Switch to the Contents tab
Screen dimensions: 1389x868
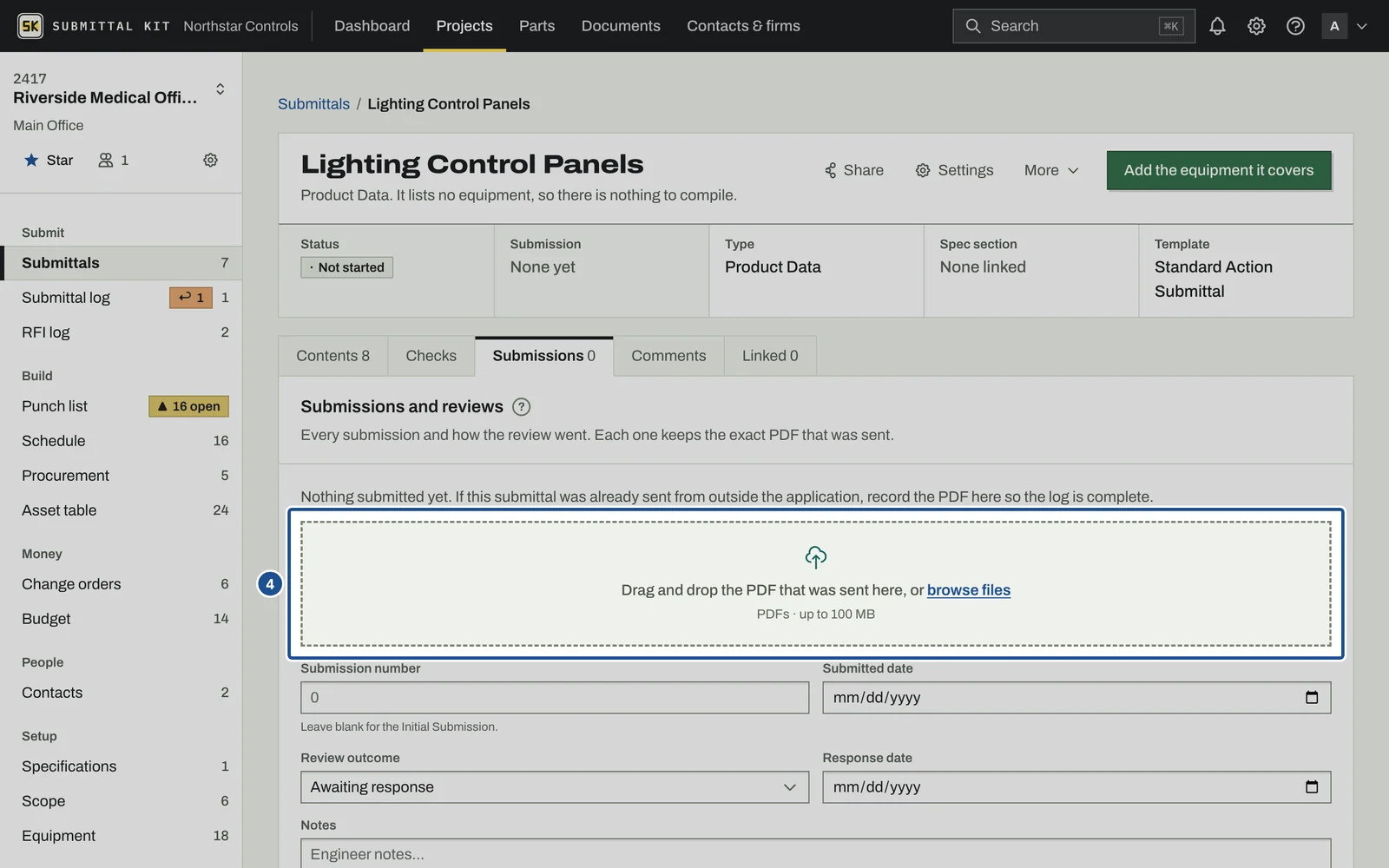coord(333,356)
